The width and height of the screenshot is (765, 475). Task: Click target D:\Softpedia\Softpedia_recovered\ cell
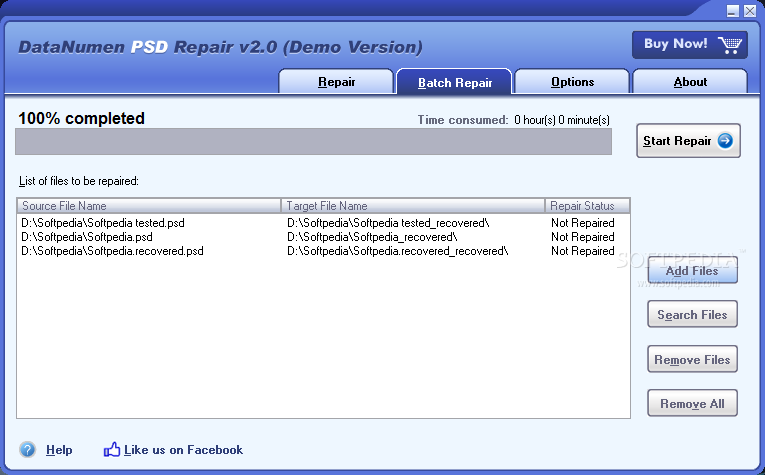pos(372,237)
